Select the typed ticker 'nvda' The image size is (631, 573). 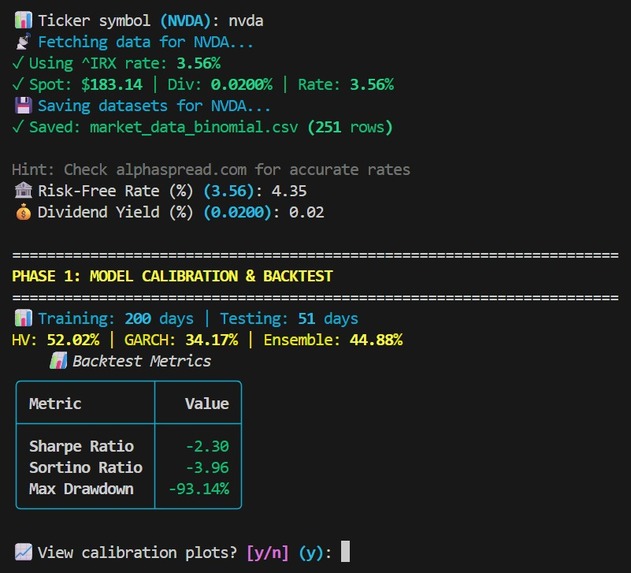point(246,21)
